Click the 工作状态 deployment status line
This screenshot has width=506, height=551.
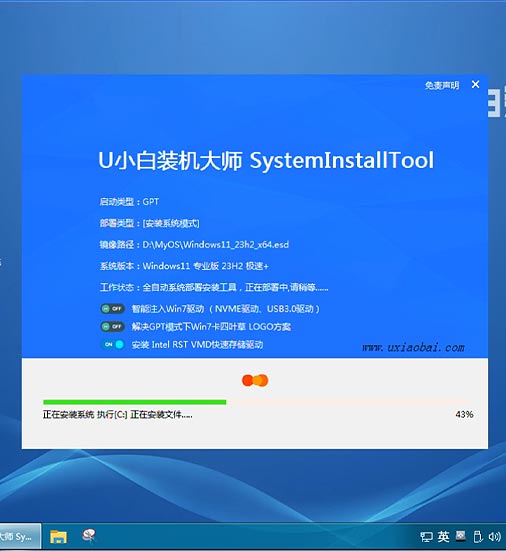pyautogui.click(x=214, y=287)
